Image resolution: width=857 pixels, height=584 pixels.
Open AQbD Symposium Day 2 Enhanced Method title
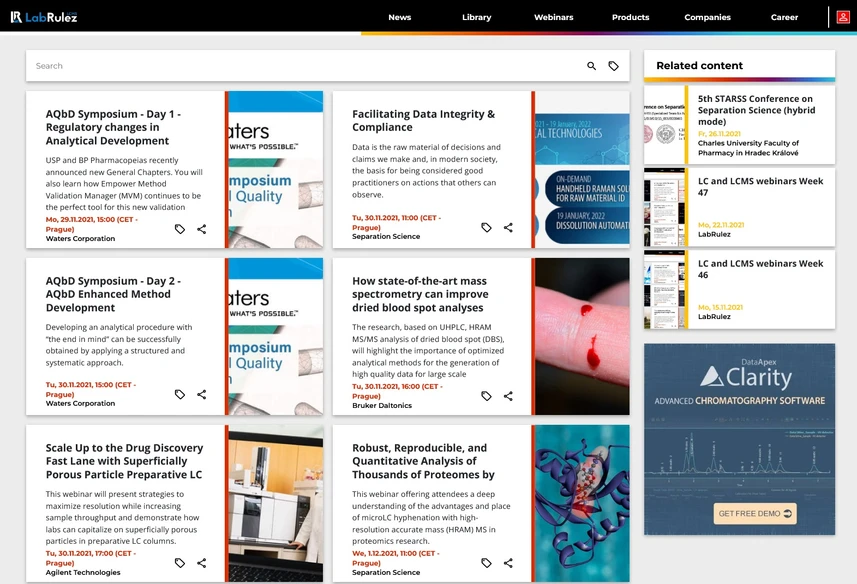click(x=113, y=294)
